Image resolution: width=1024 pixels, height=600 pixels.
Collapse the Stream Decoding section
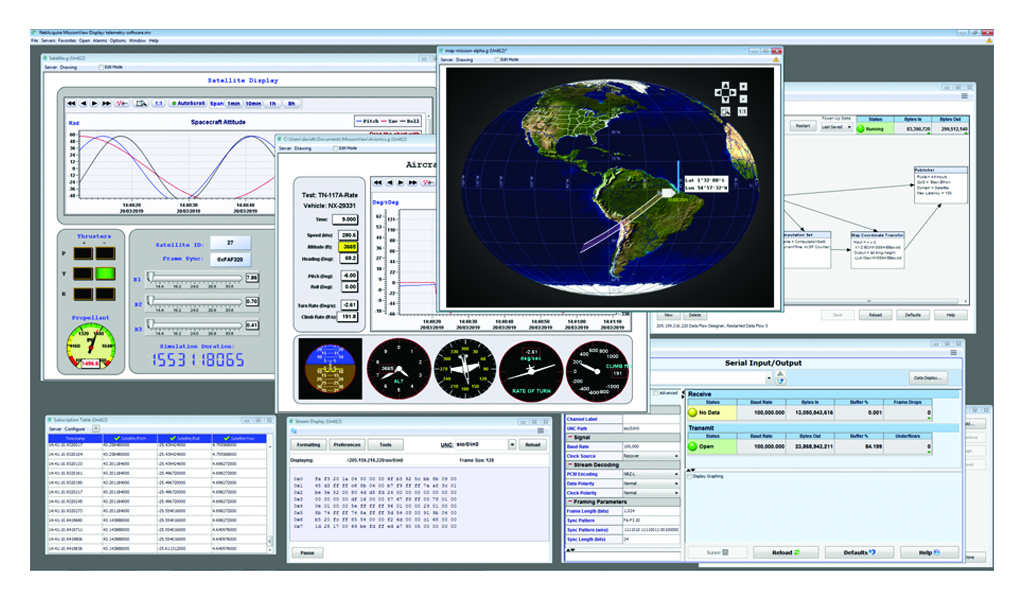pyautogui.click(x=570, y=465)
